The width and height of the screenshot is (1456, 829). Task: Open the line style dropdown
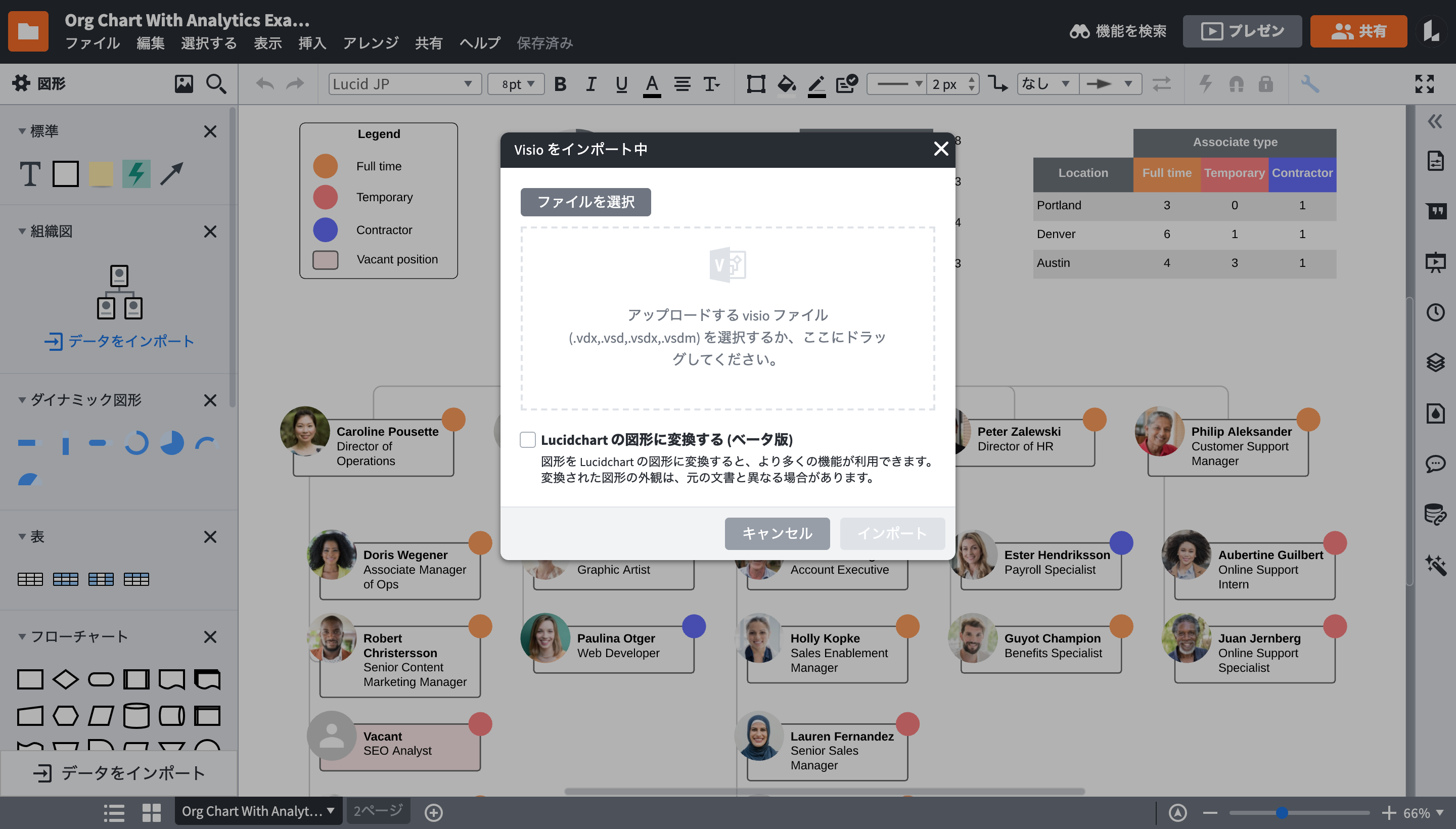tap(897, 84)
